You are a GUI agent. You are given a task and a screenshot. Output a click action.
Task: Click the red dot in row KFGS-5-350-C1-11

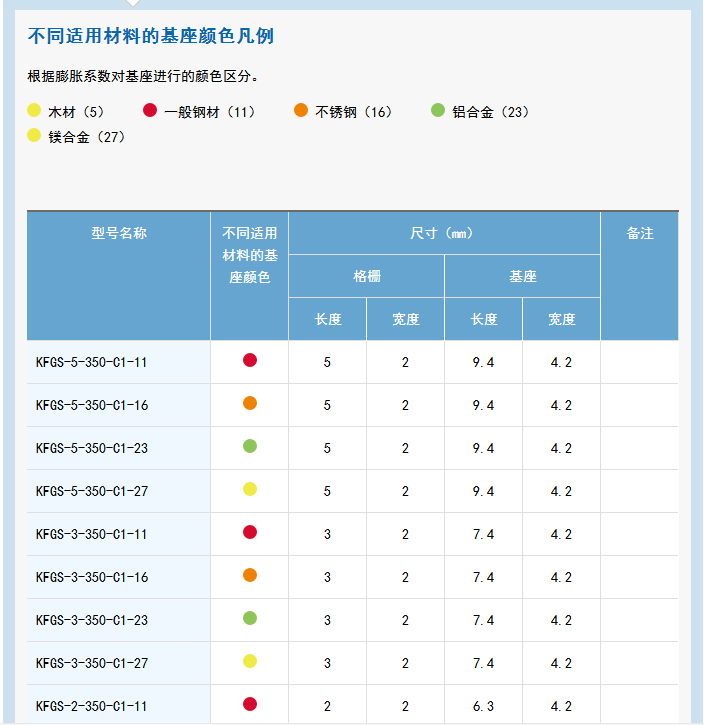pos(250,360)
